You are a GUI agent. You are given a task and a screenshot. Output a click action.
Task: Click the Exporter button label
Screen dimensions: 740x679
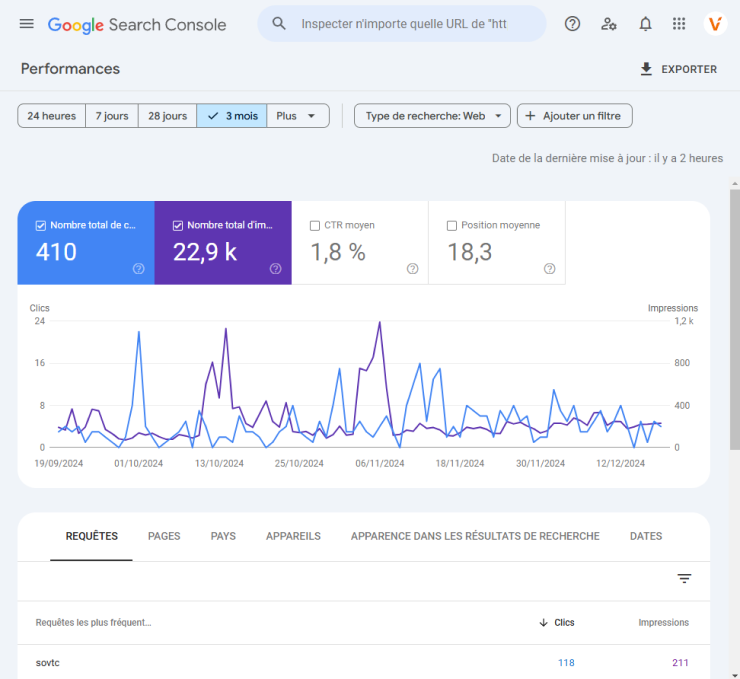tap(689, 69)
